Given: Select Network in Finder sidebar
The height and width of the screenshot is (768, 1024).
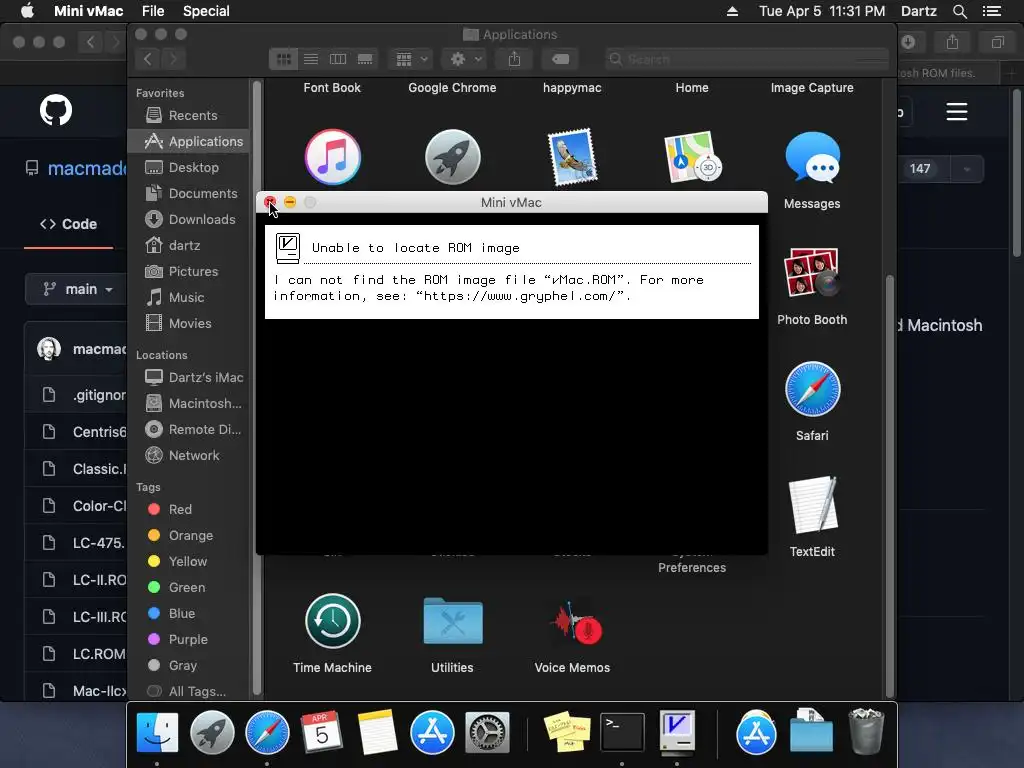Looking at the screenshot, I should point(189,455).
